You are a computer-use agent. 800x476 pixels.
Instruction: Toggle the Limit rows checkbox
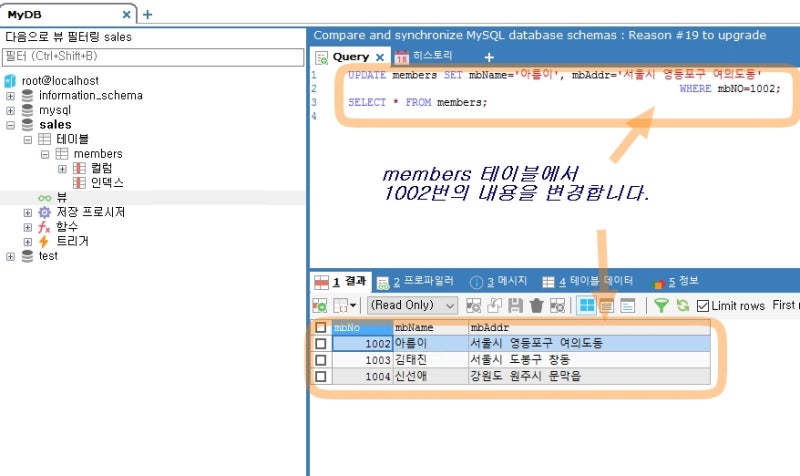703,306
